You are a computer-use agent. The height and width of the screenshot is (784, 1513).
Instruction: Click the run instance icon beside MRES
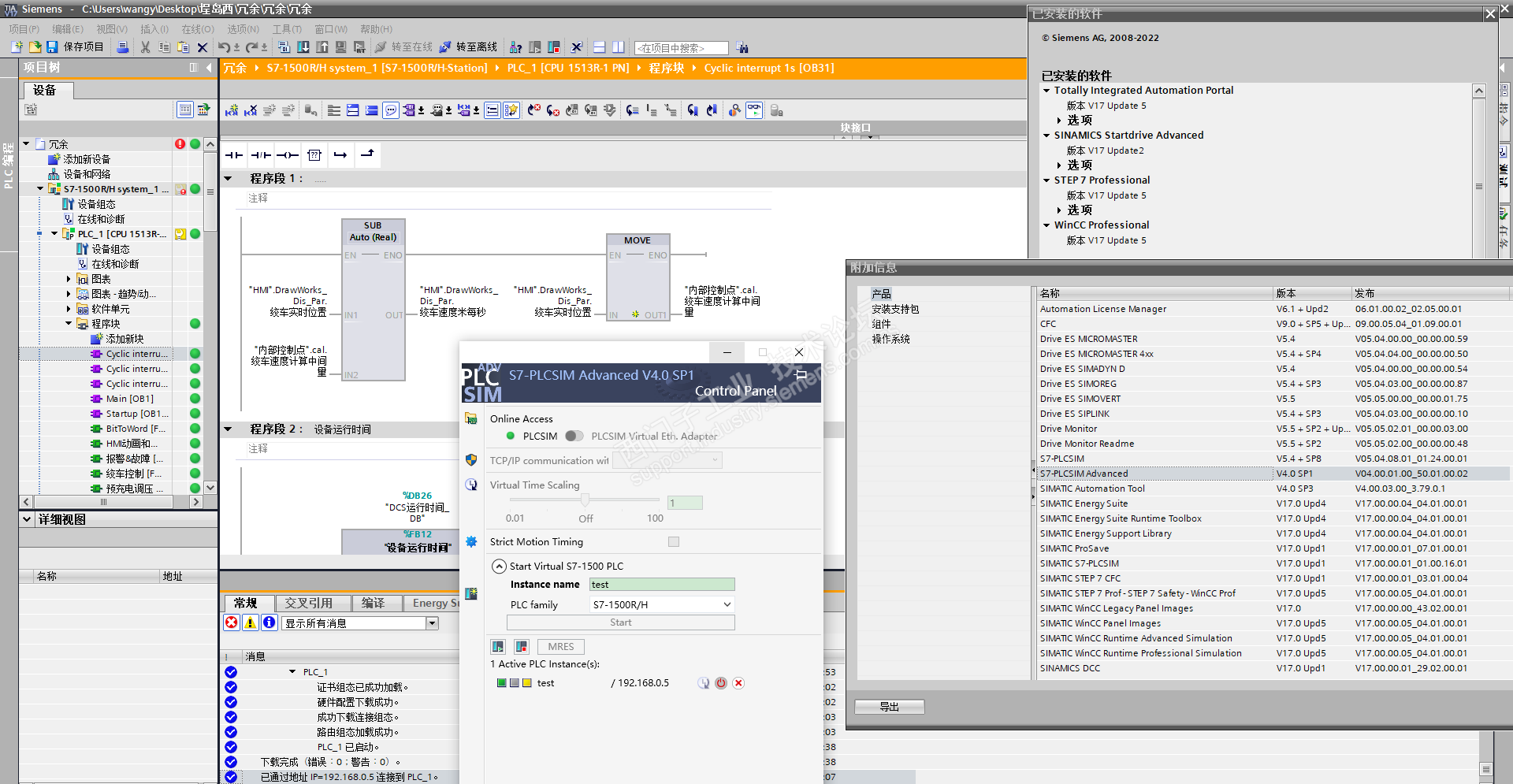[x=498, y=647]
